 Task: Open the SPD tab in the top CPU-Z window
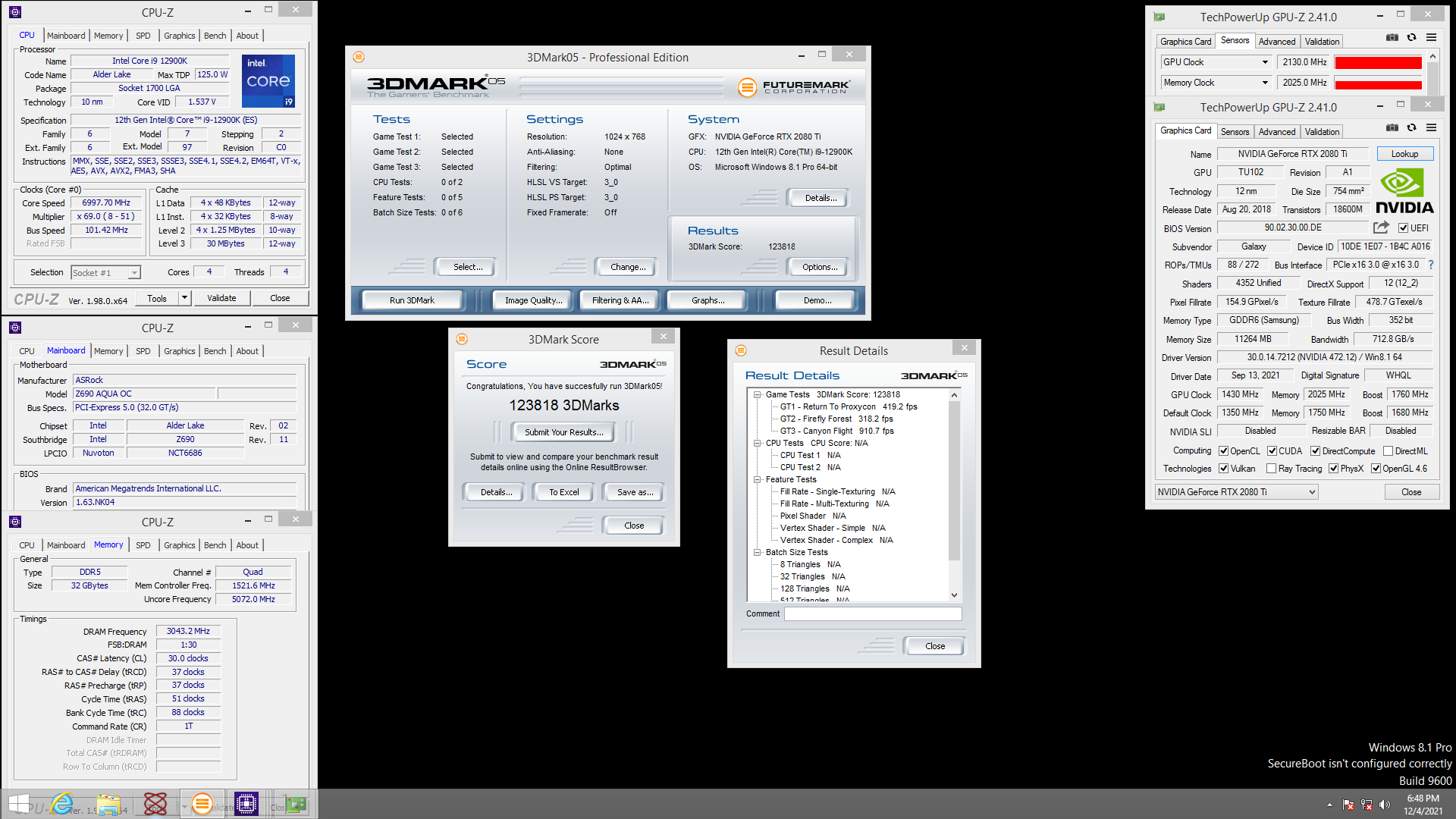(143, 36)
